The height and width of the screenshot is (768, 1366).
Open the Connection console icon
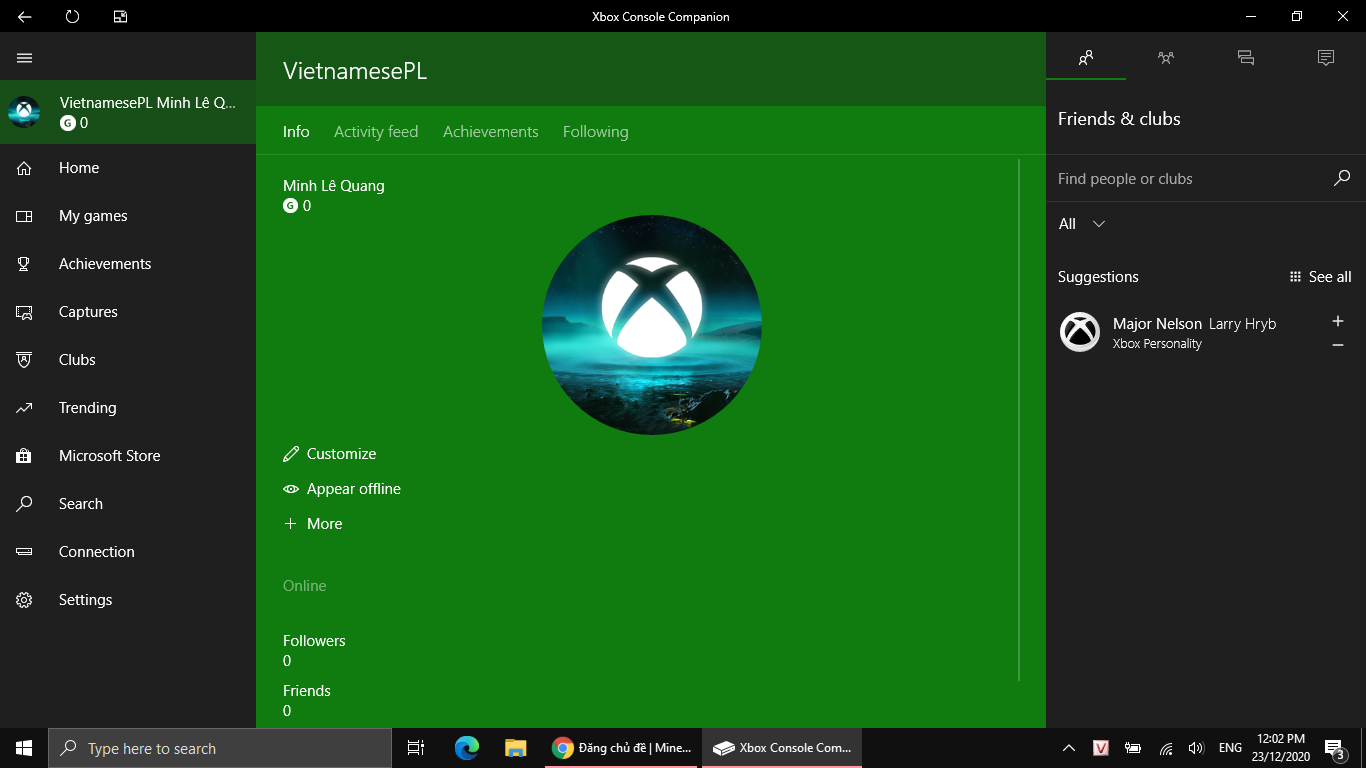25,552
